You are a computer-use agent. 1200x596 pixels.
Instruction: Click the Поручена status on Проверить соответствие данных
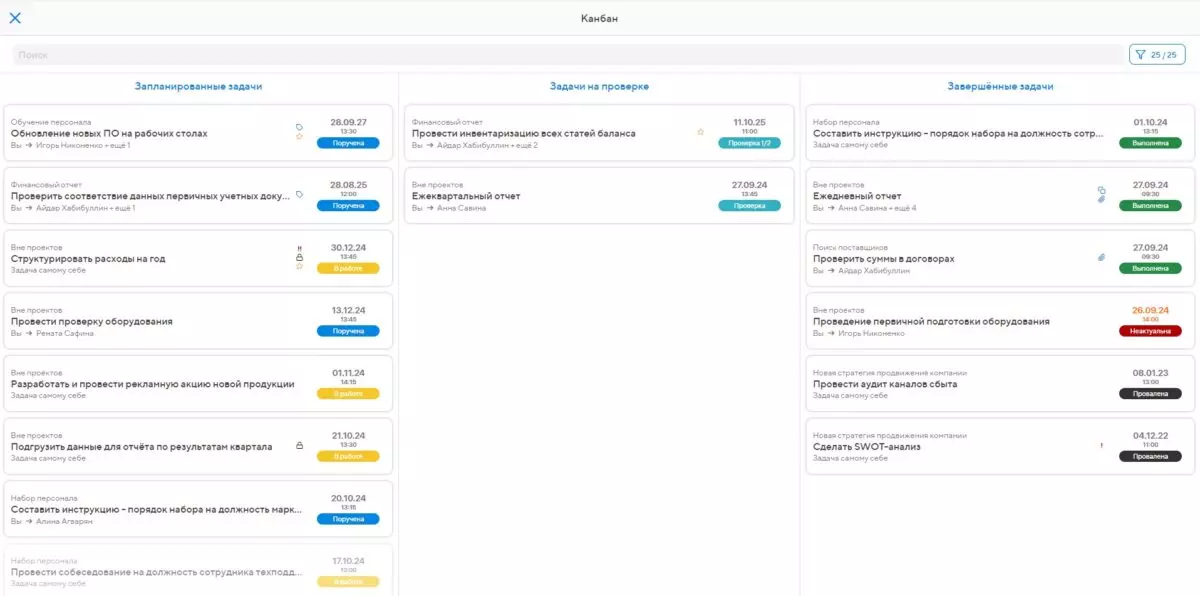point(348,206)
